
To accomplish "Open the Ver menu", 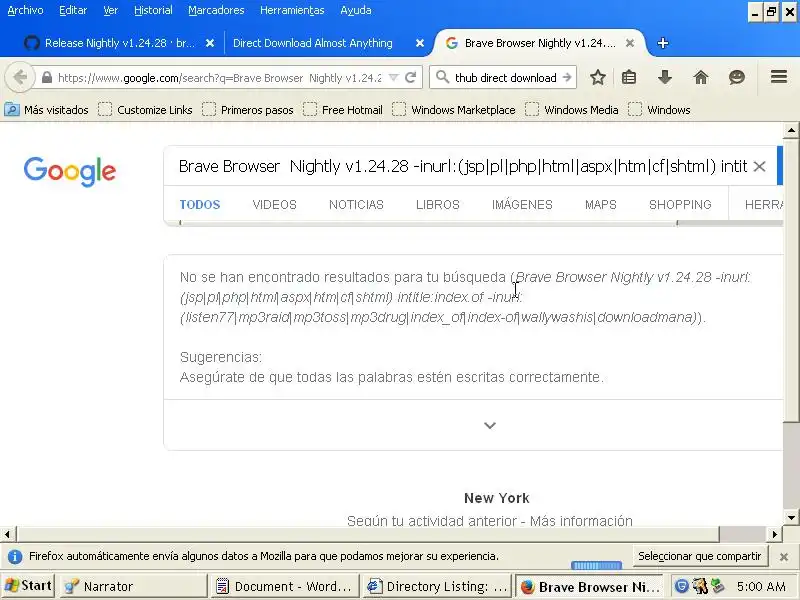I will 111,10.
